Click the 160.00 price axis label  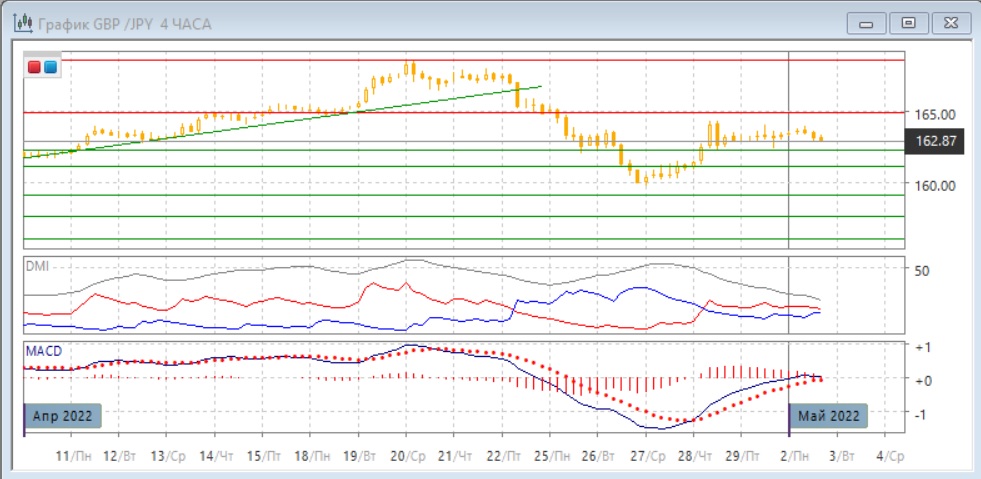pos(934,185)
